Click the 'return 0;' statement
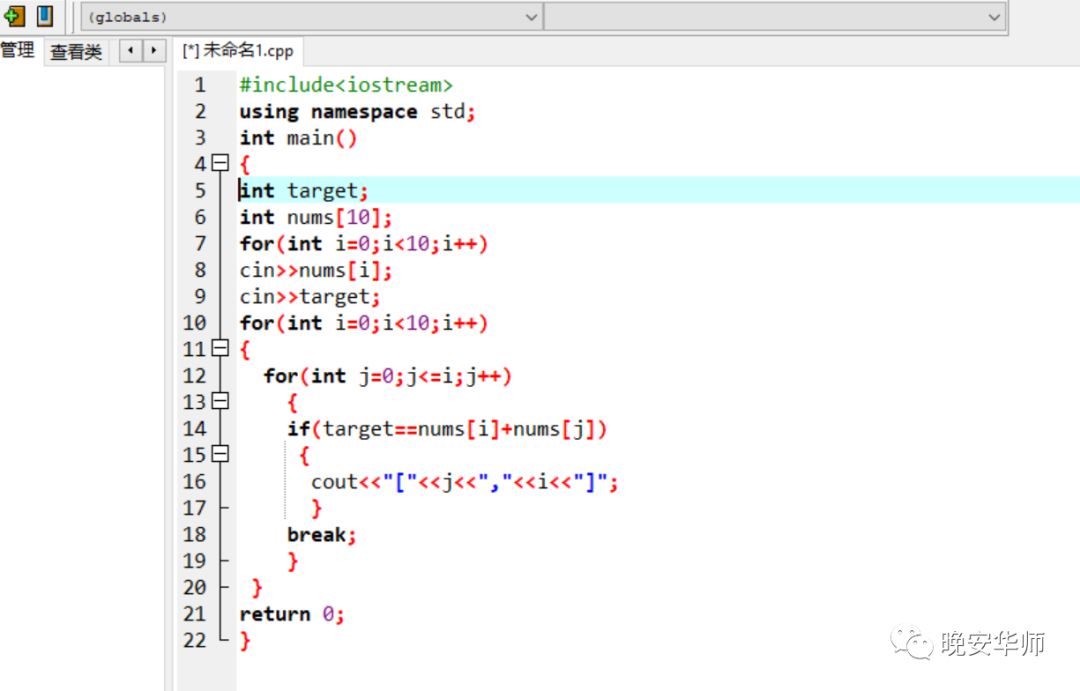Viewport: 1080px width, 691px height. point(291,614)
